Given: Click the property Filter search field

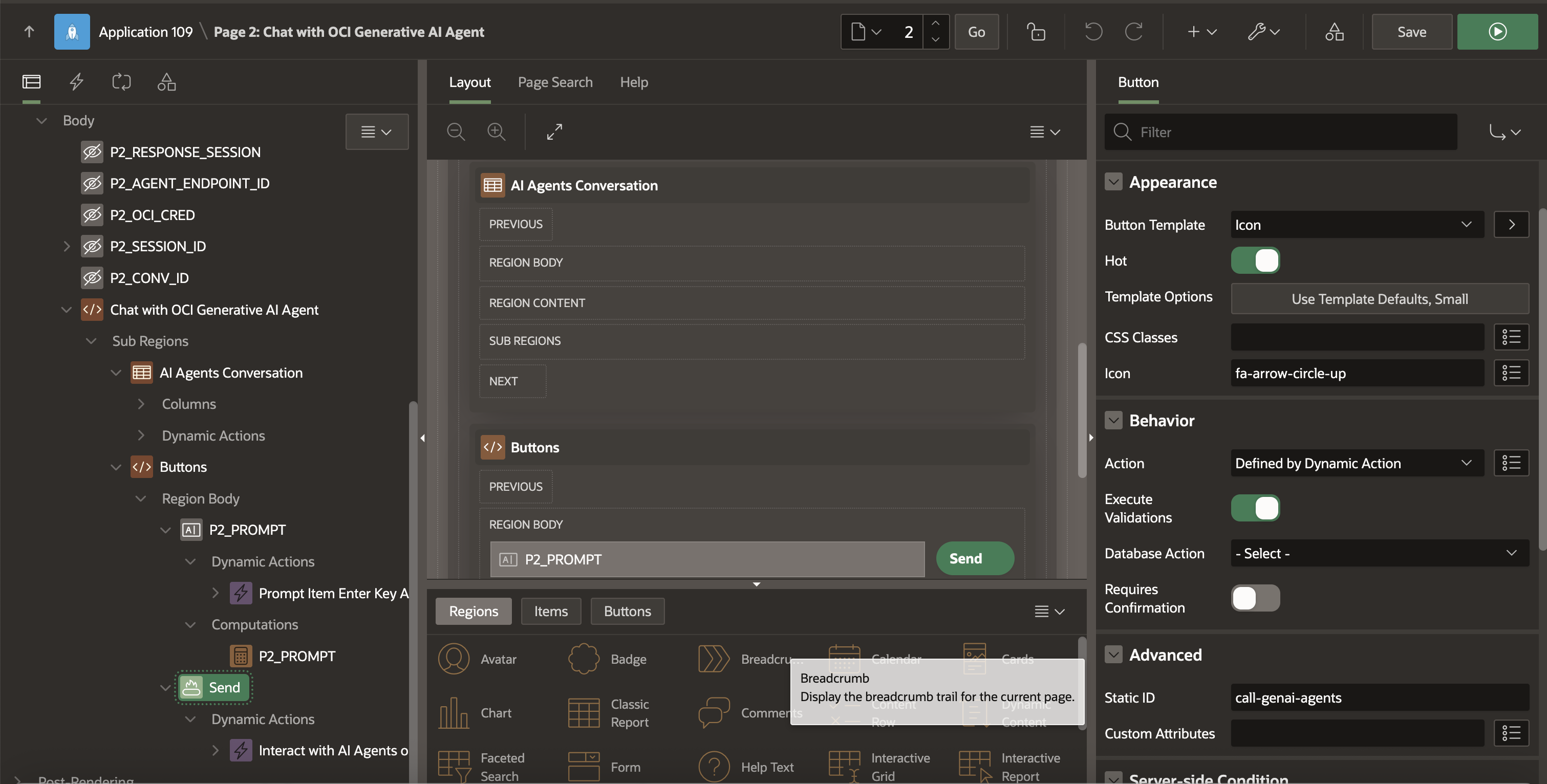Looking at the screenshot, I should point(1291,132).
